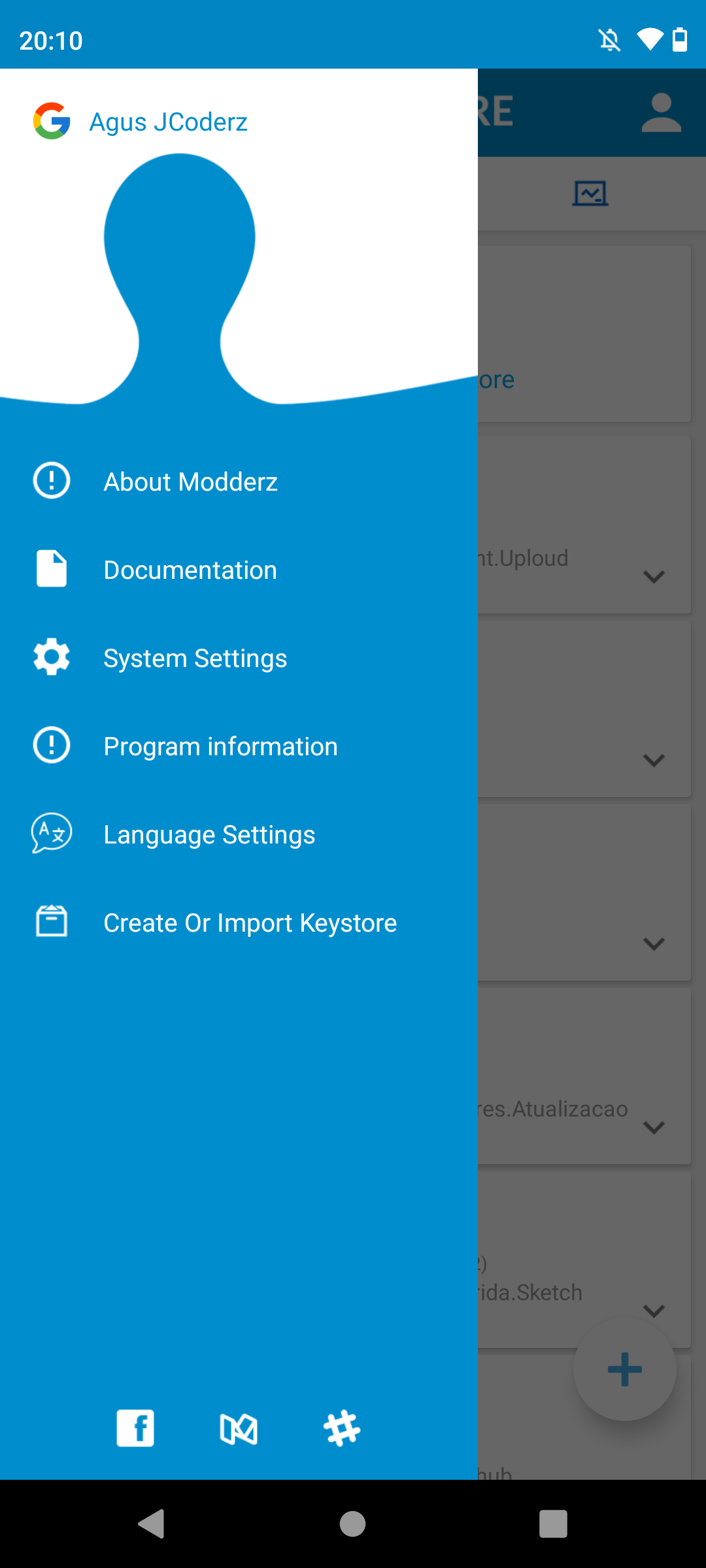Open System Settings

click(x=239, y=658)
